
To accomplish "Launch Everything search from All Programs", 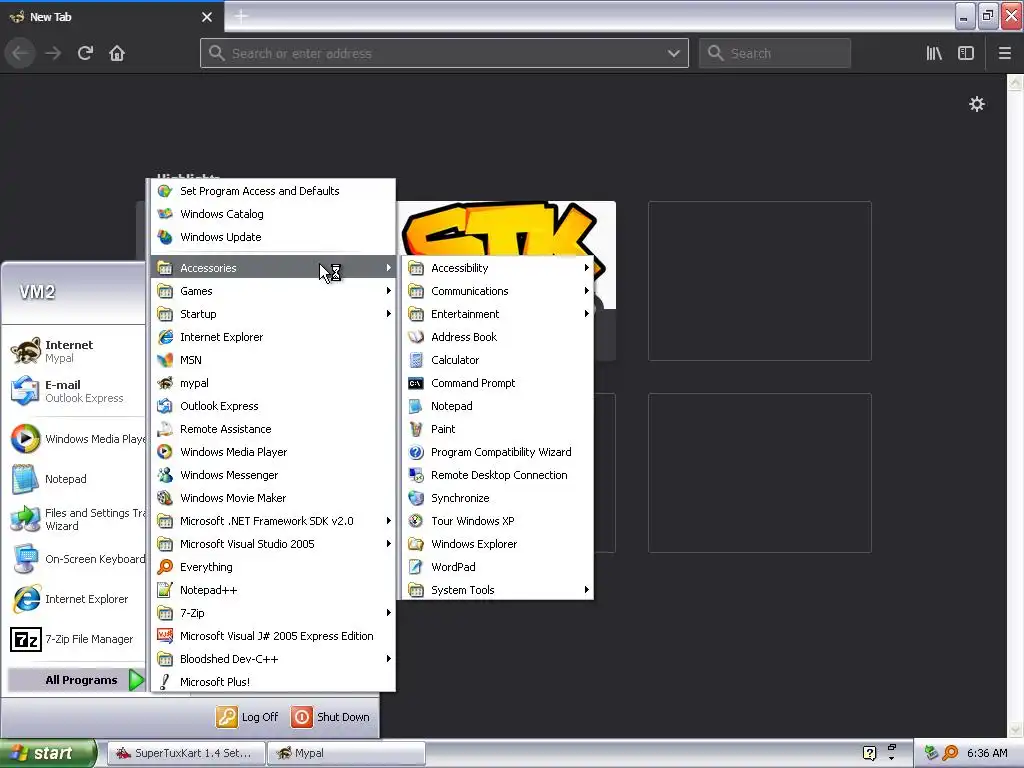I will [273, 567].
